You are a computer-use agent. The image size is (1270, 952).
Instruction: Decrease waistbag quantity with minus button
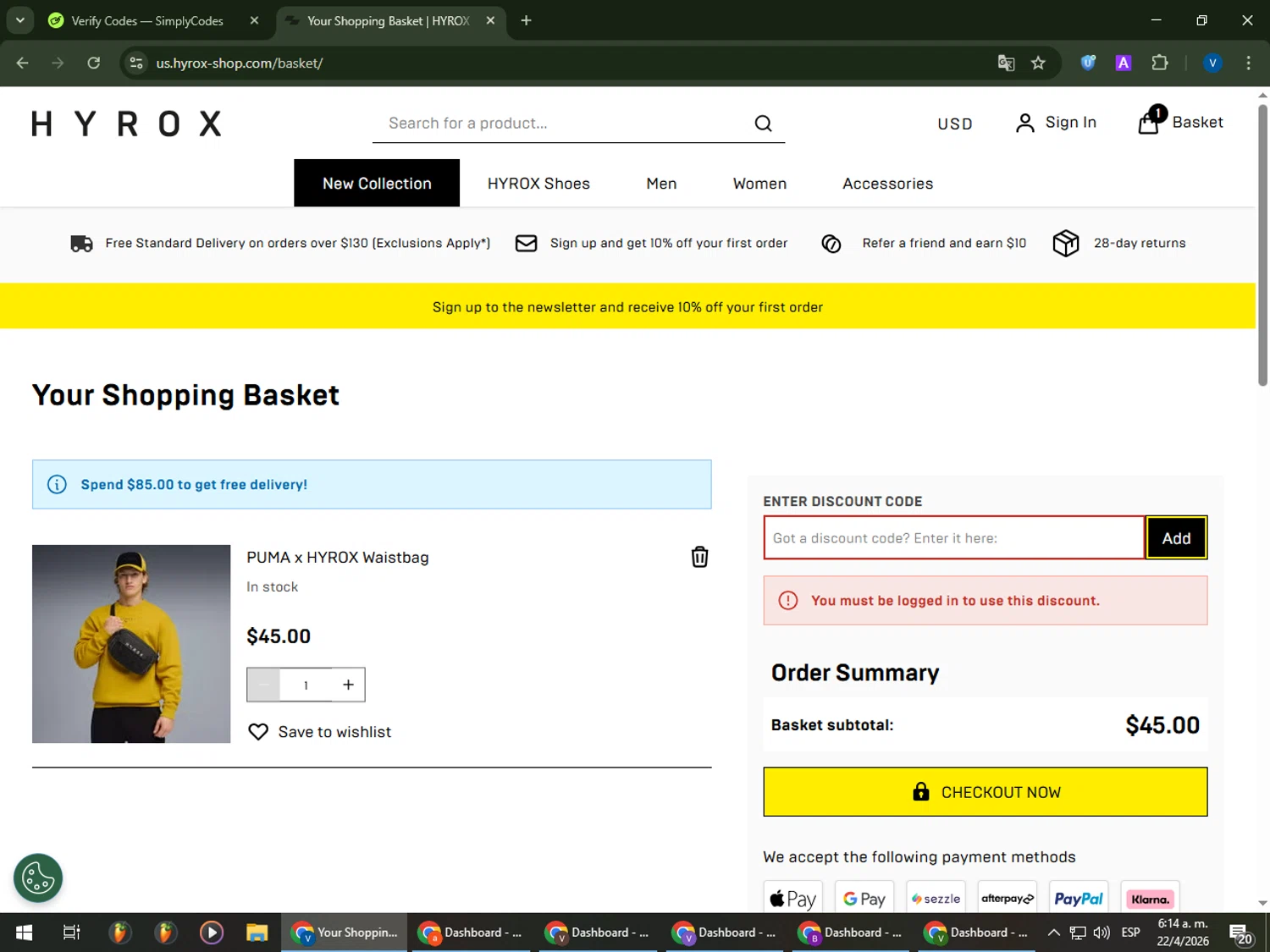pos(263,685)
